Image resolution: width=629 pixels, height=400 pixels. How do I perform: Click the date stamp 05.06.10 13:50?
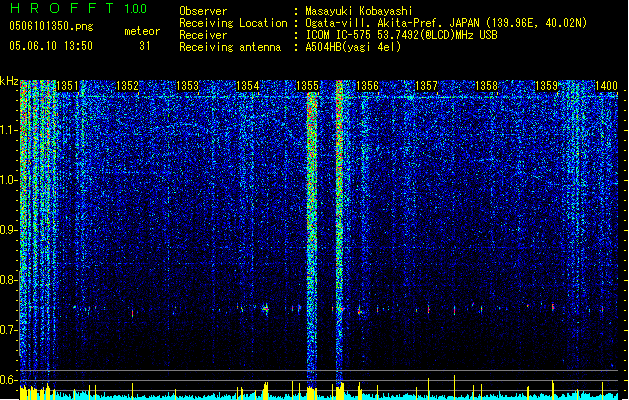(x=51, y=46)
